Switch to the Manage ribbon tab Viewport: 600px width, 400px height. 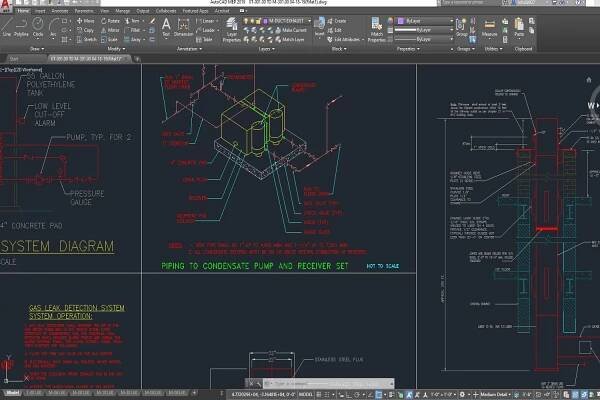click(121, 11)
